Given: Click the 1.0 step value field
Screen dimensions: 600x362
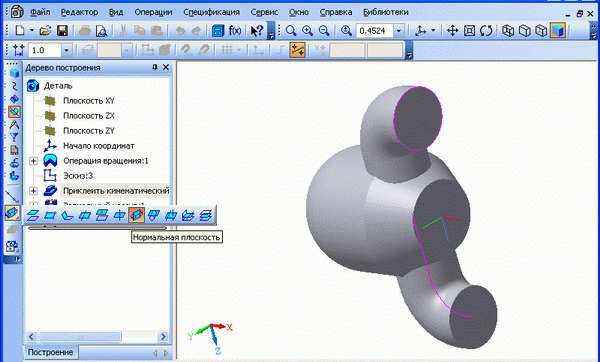Looking at the screenshot, I should coord(45,50).
